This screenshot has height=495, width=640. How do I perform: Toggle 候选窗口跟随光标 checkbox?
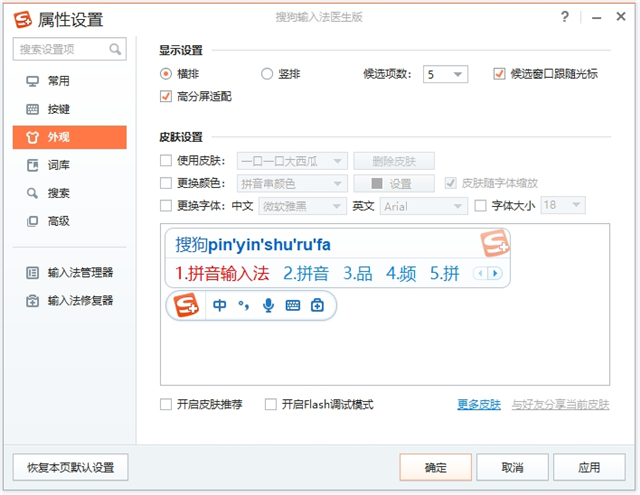(499, 74)
